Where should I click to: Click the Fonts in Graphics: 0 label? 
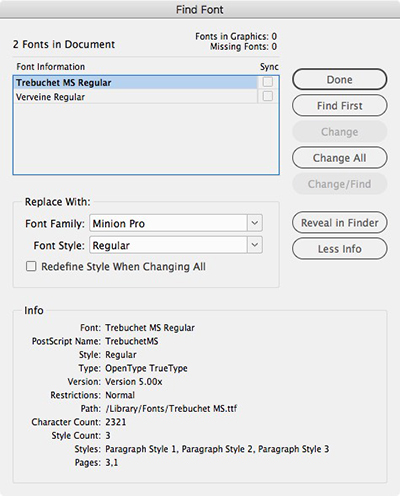tap(236, 36)
